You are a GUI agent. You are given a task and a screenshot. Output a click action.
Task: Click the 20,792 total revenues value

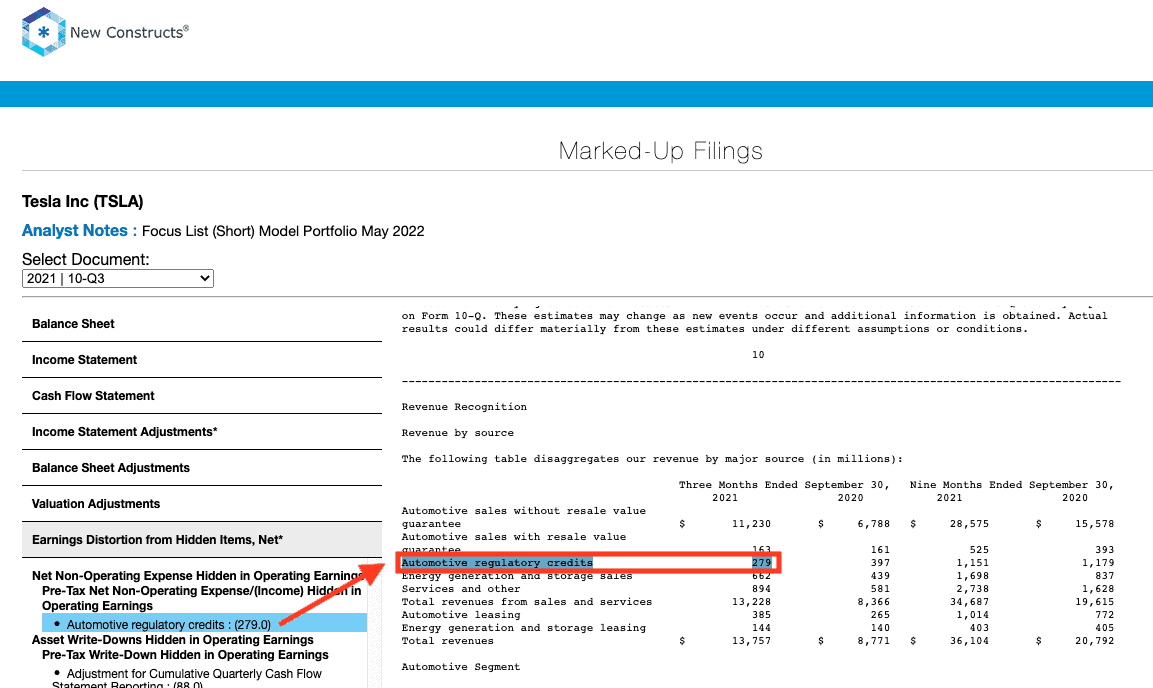(x=1094, y=641)
